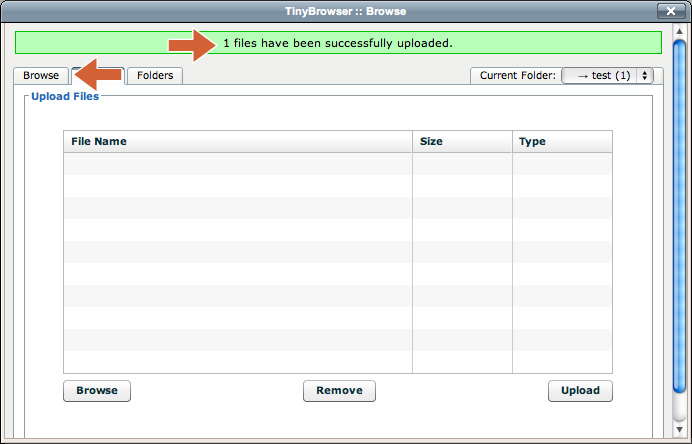Viewport: 692px width, 444px height.
Task: Click the Browse button below the file table
Action: tap(97, 391)
